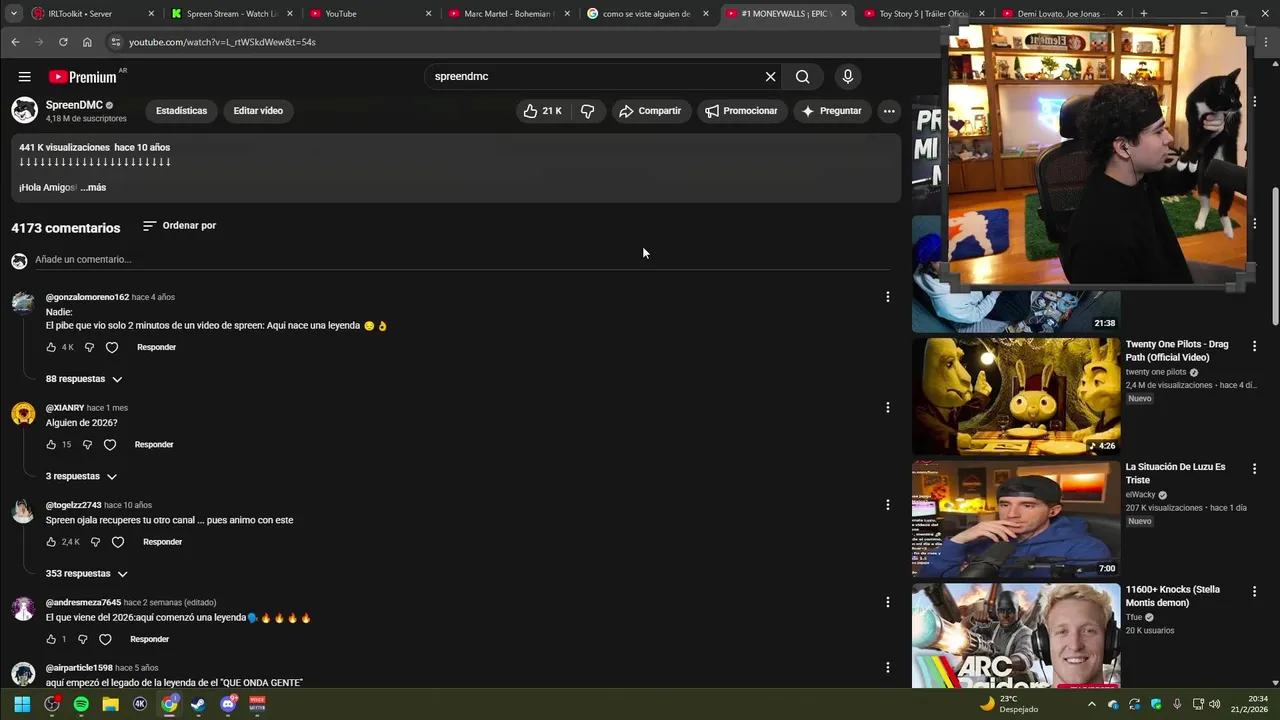This screenshot has width=1280, height=720.
Task: Go to YouTube Premium home logo
Action: pos(83,77)
